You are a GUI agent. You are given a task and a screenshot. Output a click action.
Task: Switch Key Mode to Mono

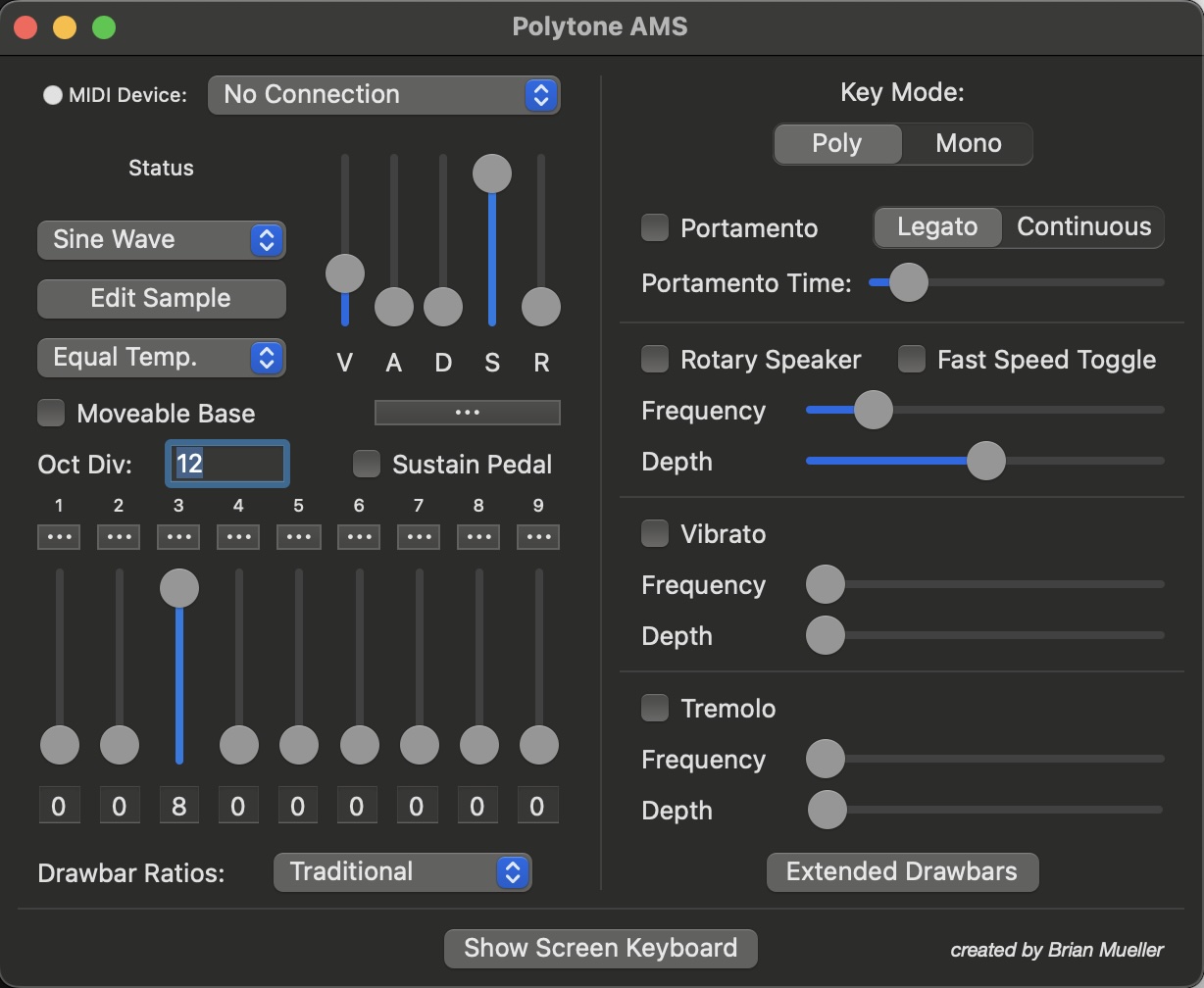[968, 144]
